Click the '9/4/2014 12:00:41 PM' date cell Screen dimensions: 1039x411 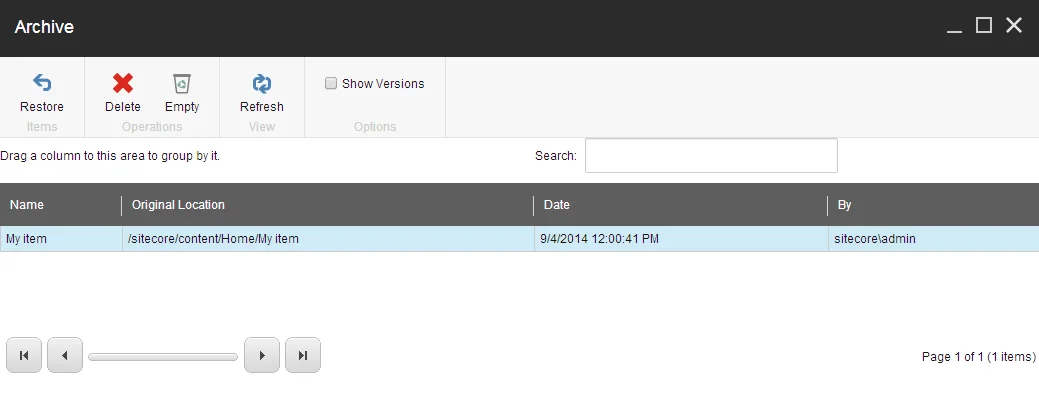(x=681, y=239)
